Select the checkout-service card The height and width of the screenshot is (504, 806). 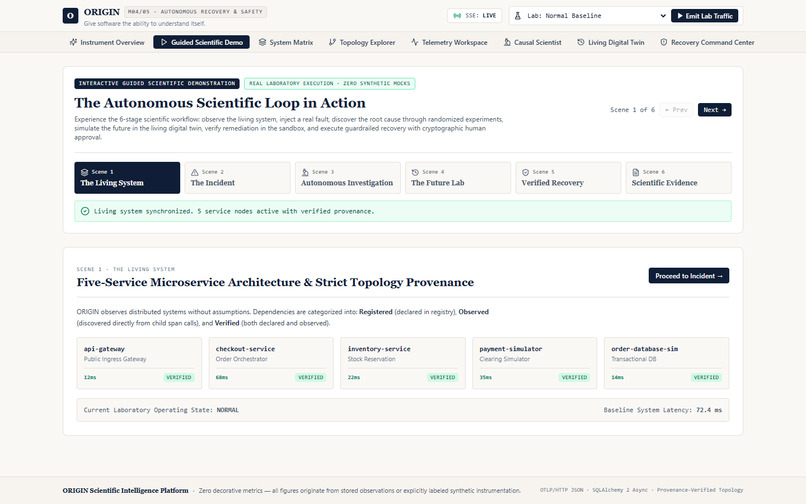(271, 363)
